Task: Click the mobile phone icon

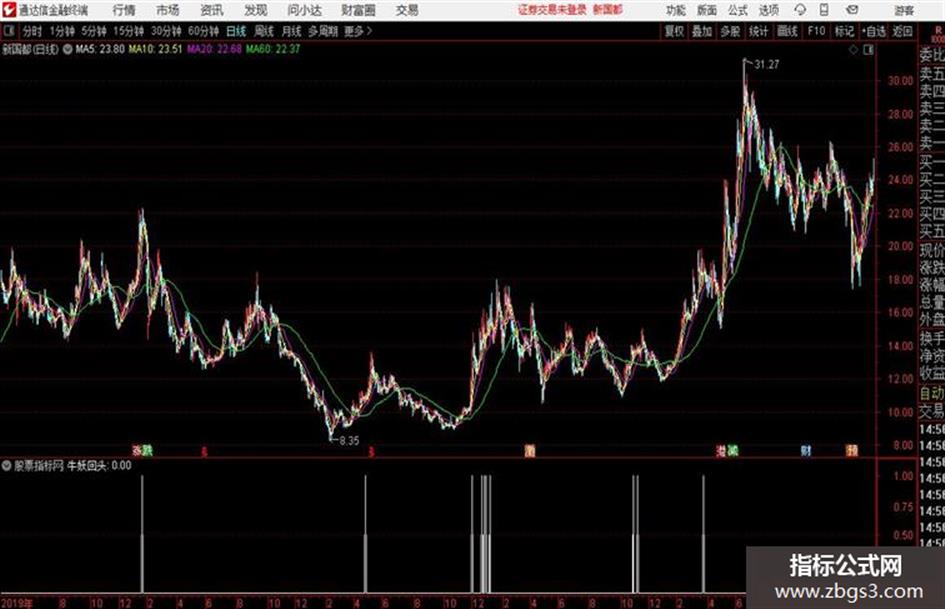Action: click(x=824, y=10)
